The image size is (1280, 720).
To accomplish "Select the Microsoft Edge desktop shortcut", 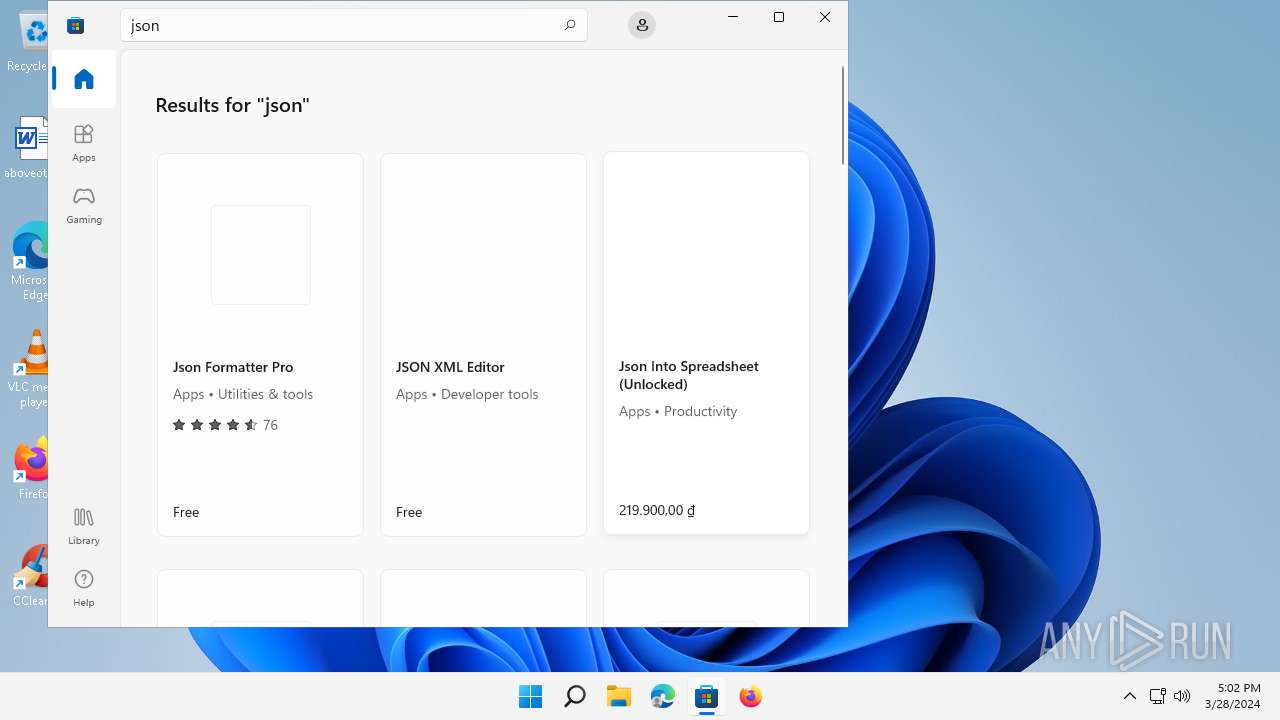I will (x=30, y=261).
